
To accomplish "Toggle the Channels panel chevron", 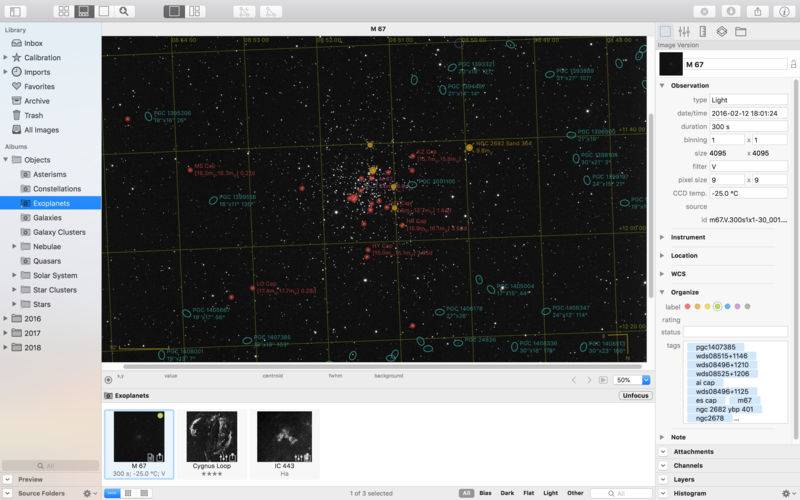I will pos(663,465).
